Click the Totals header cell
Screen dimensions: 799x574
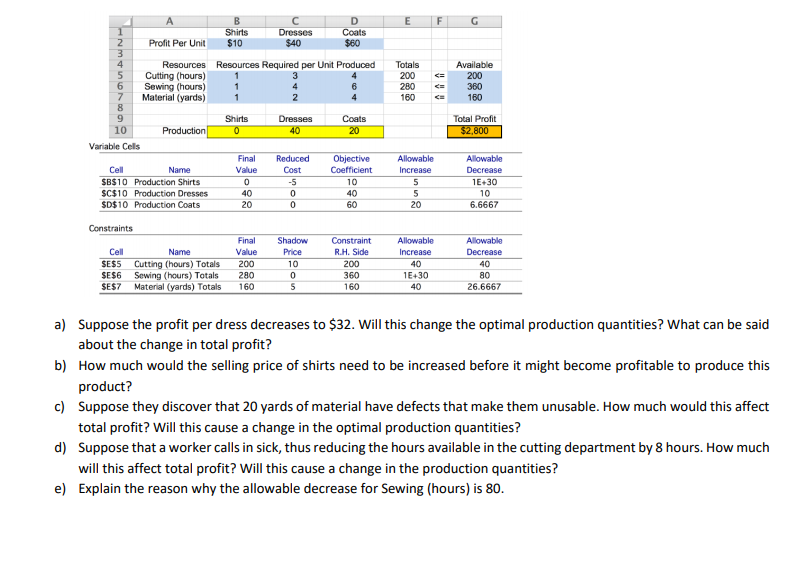407,65
